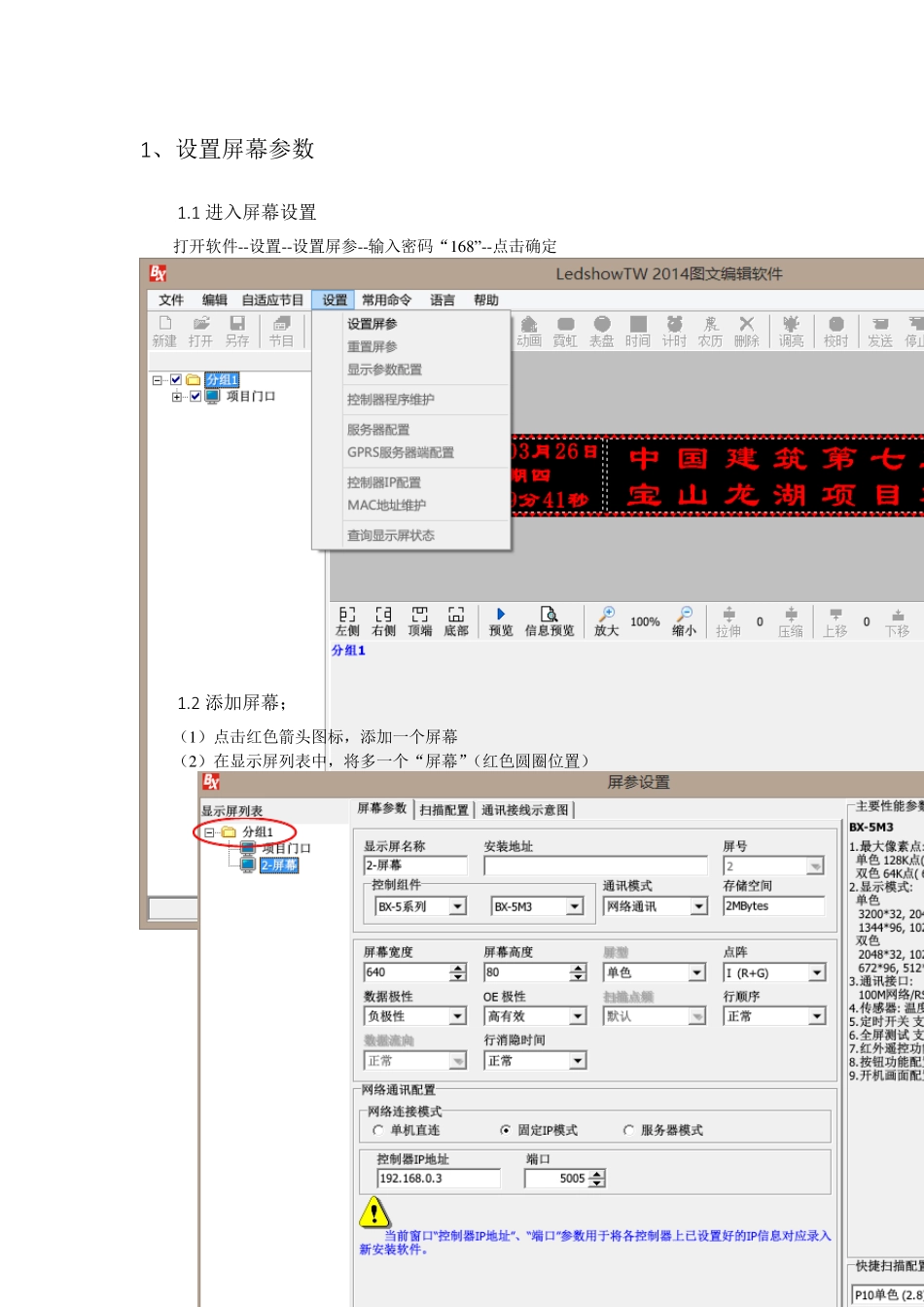924x1307 pixels.
Task: Collapse 分组1 in the 显示屏列表 tree
Action: click(208, 831)
